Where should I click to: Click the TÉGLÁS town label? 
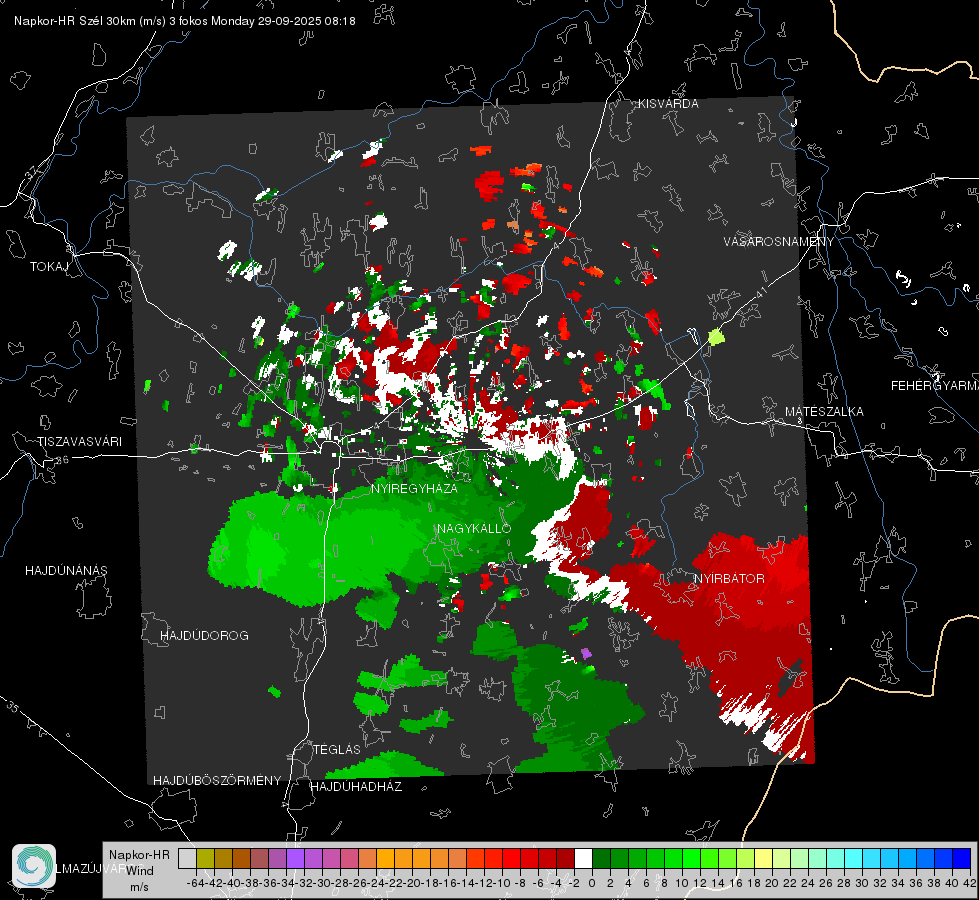(337, 749)
